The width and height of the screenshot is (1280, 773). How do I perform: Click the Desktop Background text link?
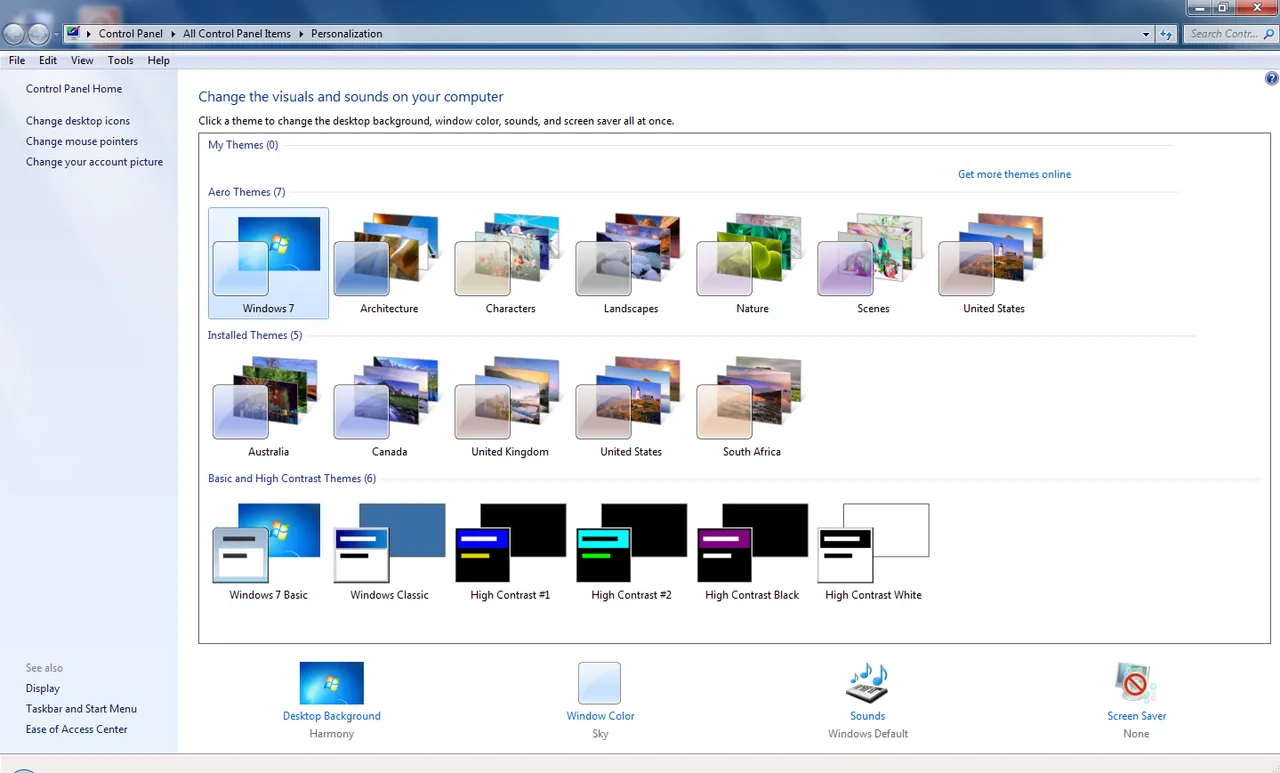tap(332, 716)
